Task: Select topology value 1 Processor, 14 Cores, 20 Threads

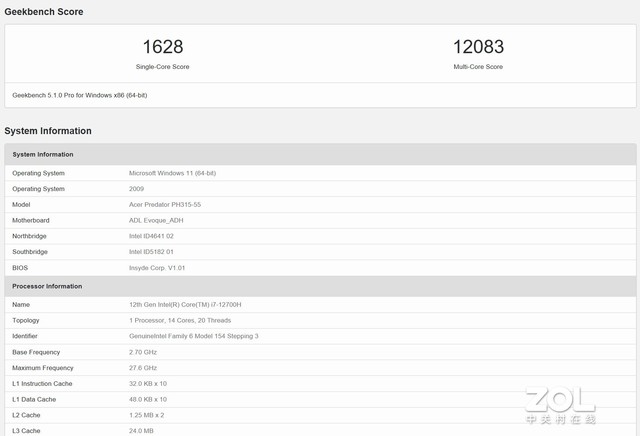Action: click(180, 320)
